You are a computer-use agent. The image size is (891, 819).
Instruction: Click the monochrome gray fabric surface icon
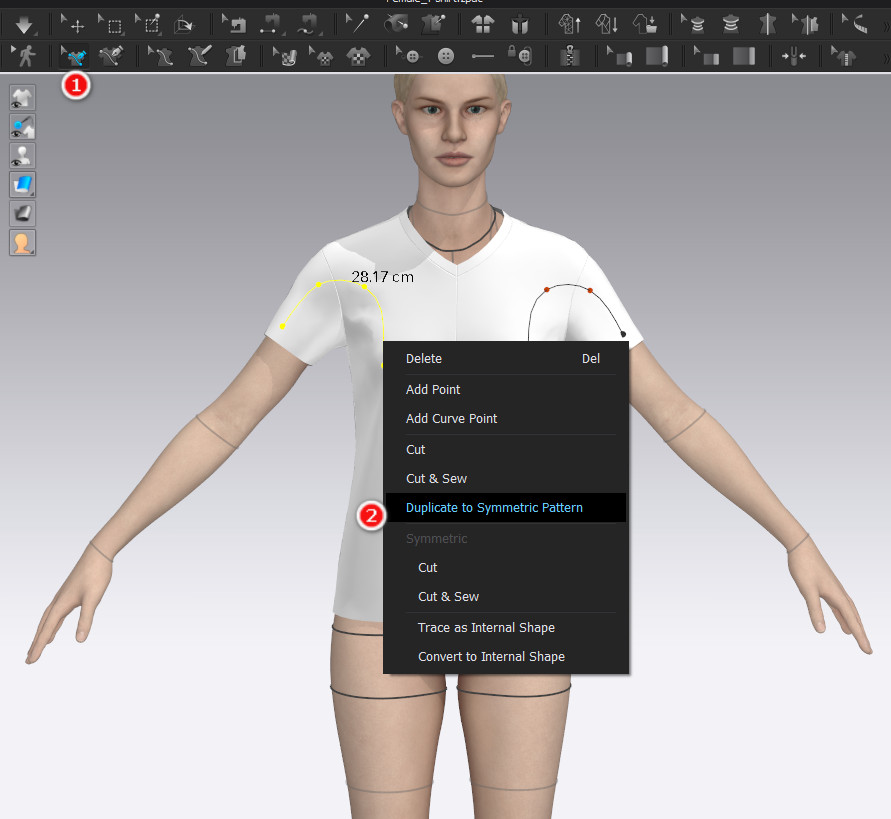22,213
